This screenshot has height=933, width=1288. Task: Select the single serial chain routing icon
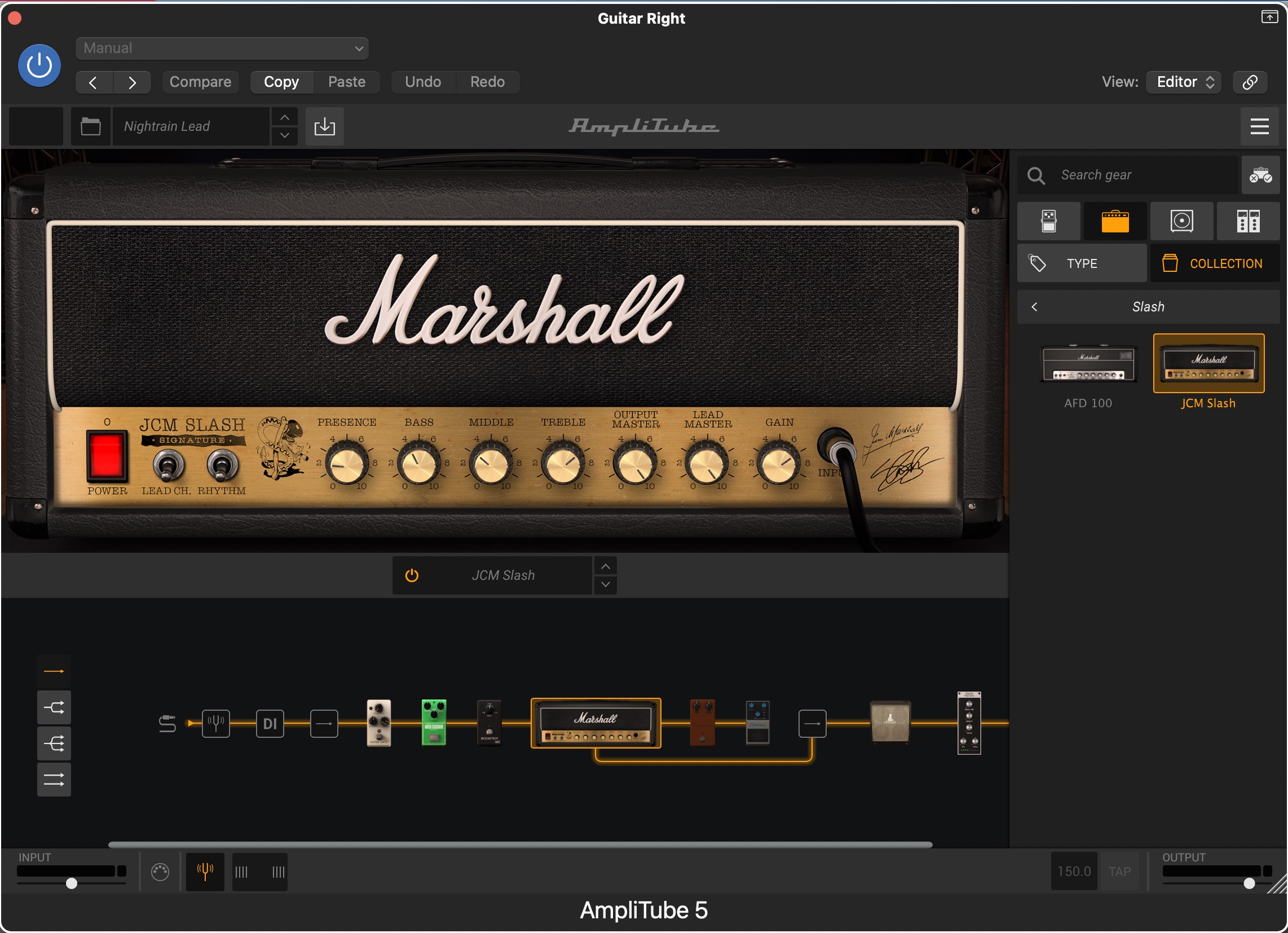(x=54, y=672)
